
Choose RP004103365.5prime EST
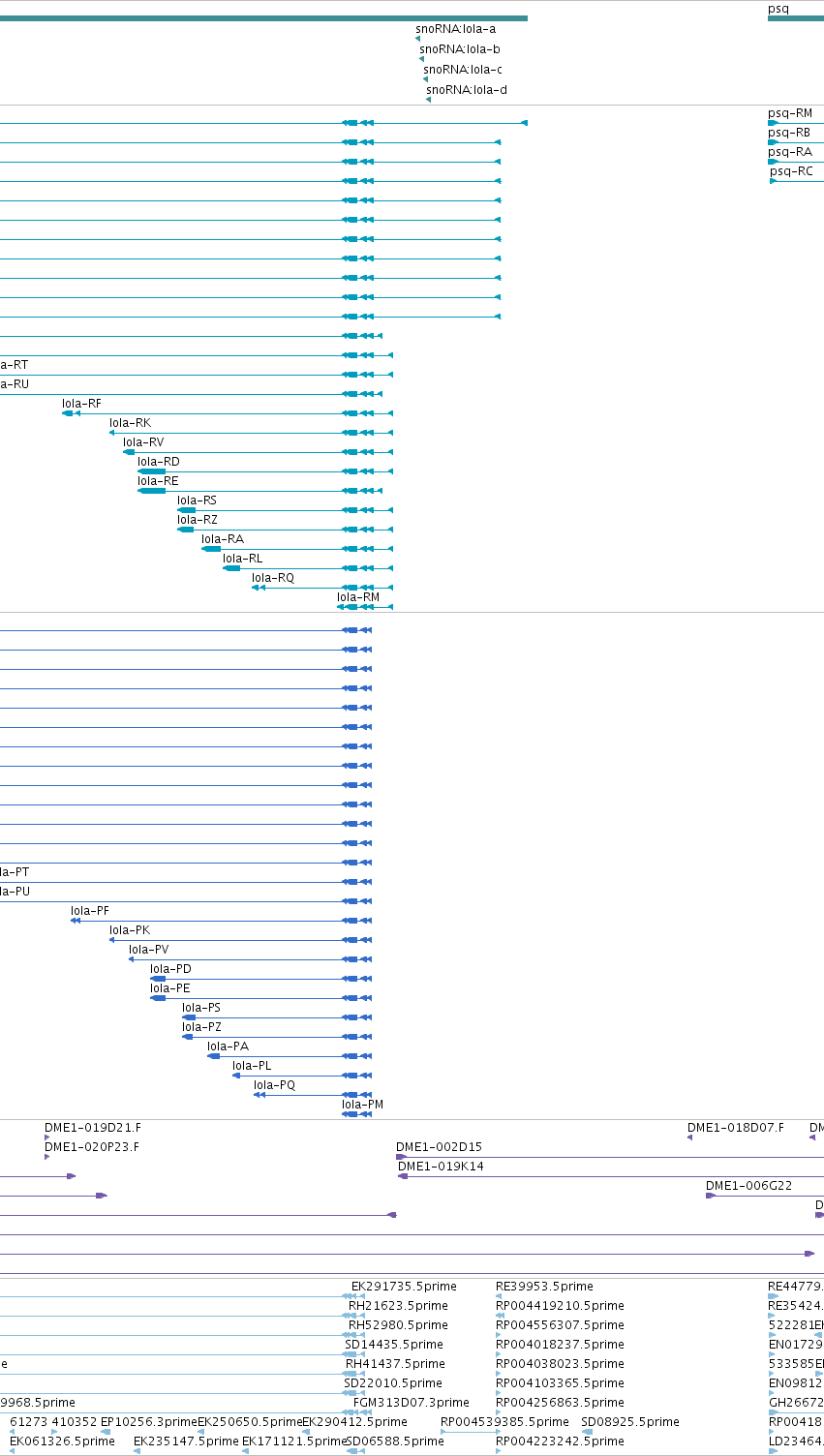(x=560, y=1383)
